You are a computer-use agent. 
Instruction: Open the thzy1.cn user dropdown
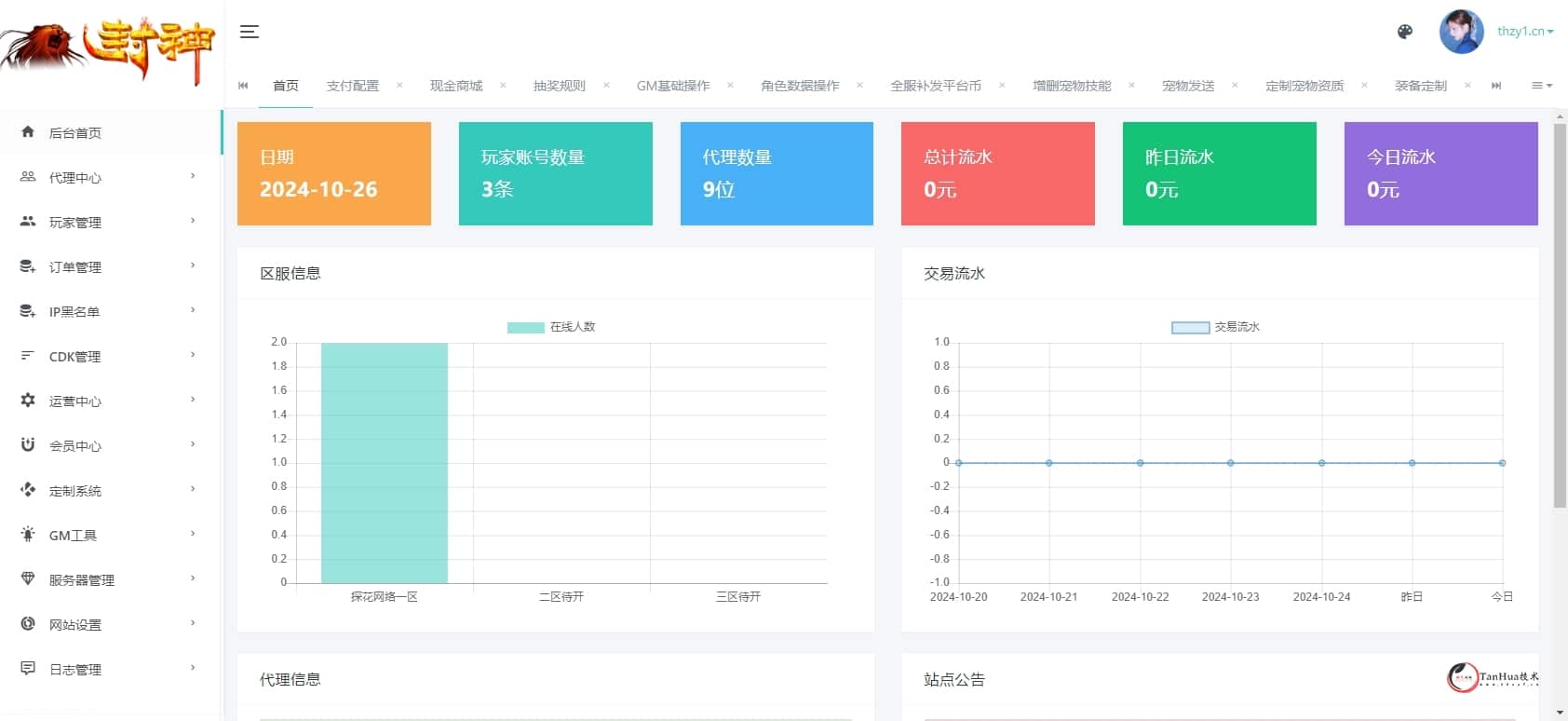(1525, 32)
